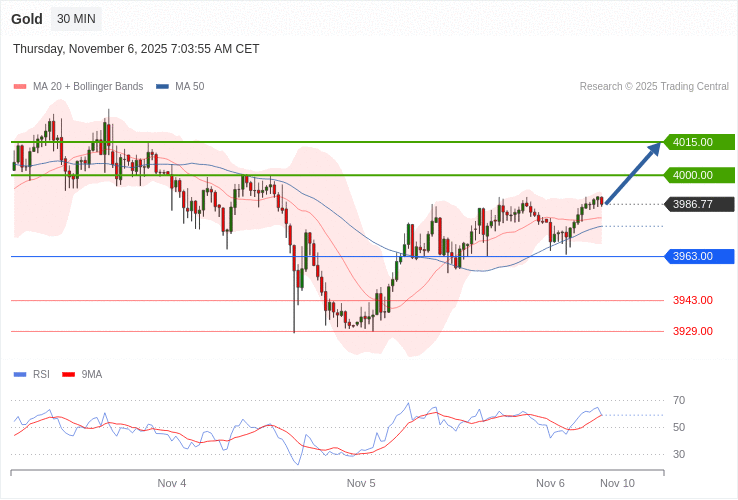This screenshot has height=500, width=738.
Task: Click the red 9MA legend swatch
Action: 69,375
